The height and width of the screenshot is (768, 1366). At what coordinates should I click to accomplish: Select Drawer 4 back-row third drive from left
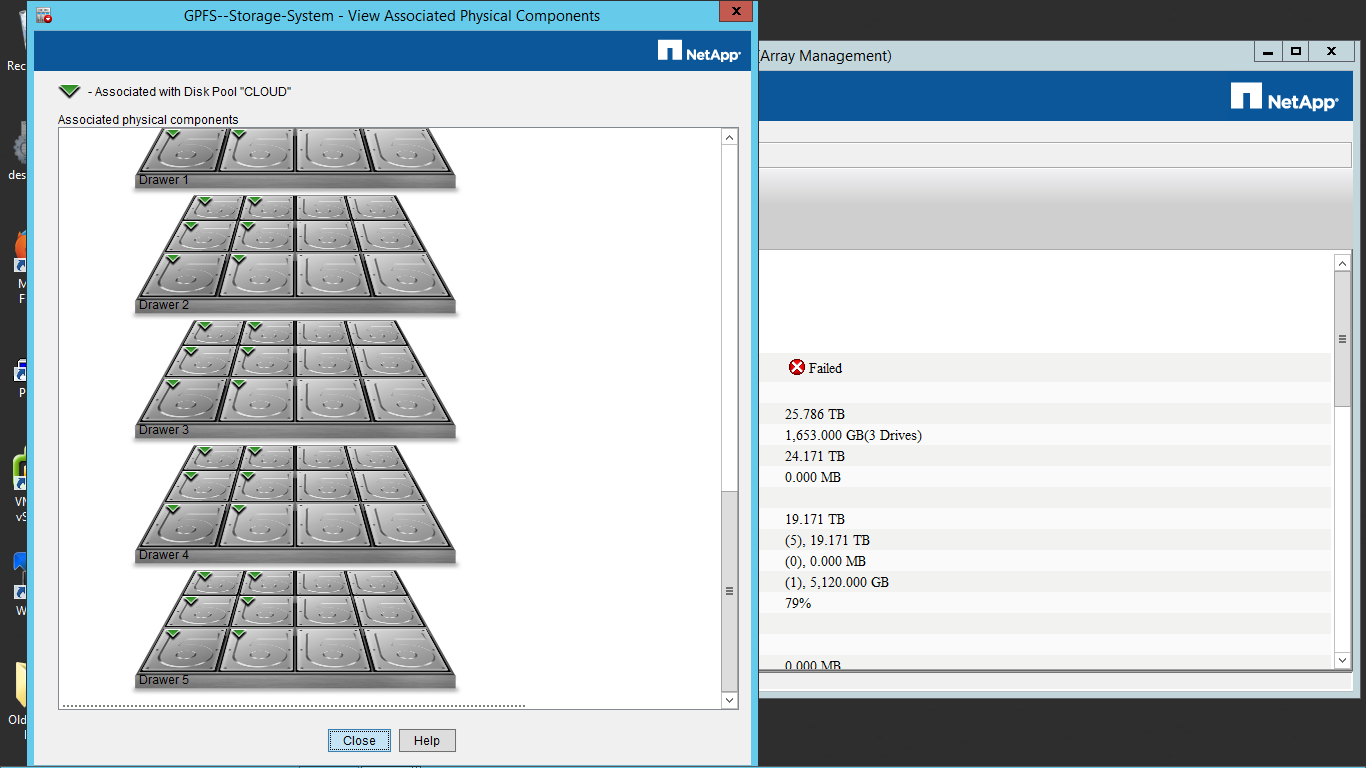tap(321, 458)
